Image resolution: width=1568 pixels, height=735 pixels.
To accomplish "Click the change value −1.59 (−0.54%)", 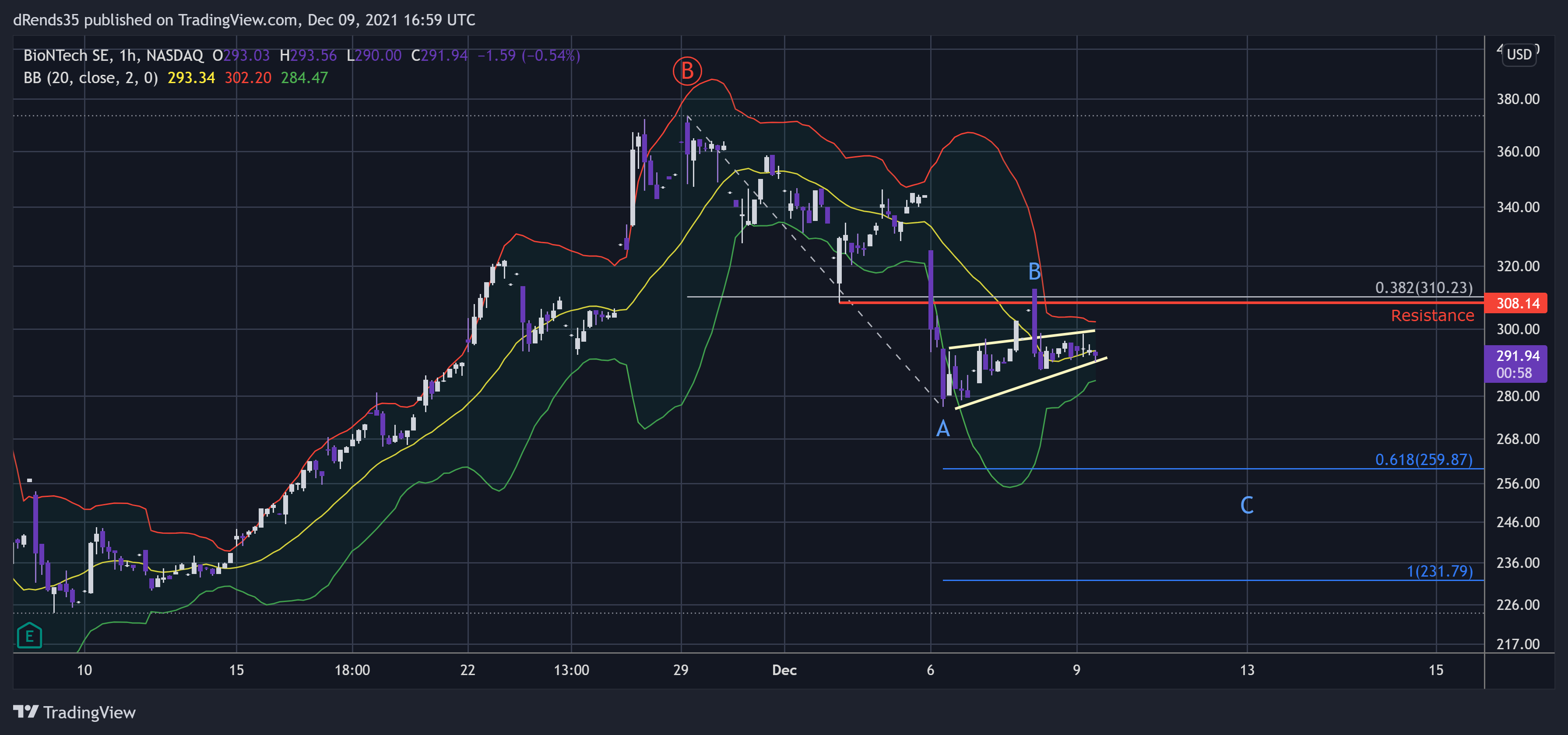I will pos(528,56).
